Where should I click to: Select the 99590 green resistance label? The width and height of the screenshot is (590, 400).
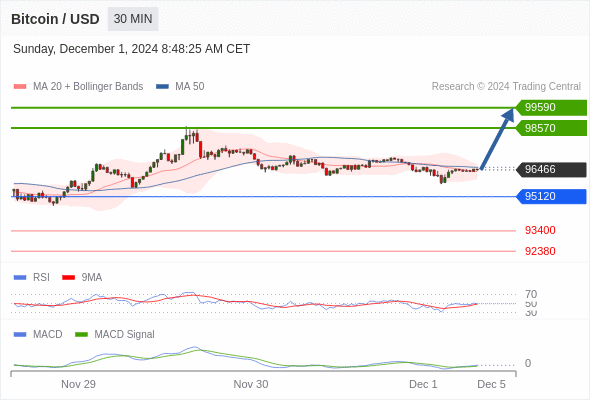tap(551, 107)
